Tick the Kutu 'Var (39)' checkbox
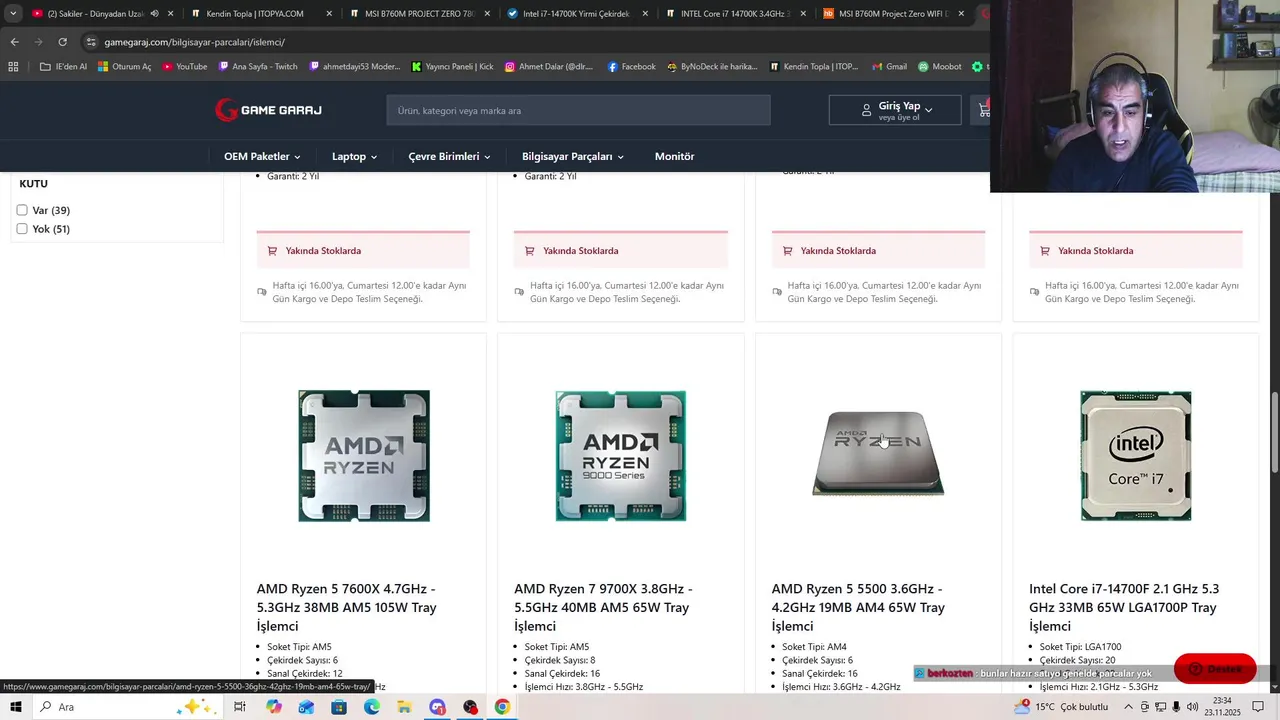Screen dimensions: 1280x720 (x=22, y=210)
